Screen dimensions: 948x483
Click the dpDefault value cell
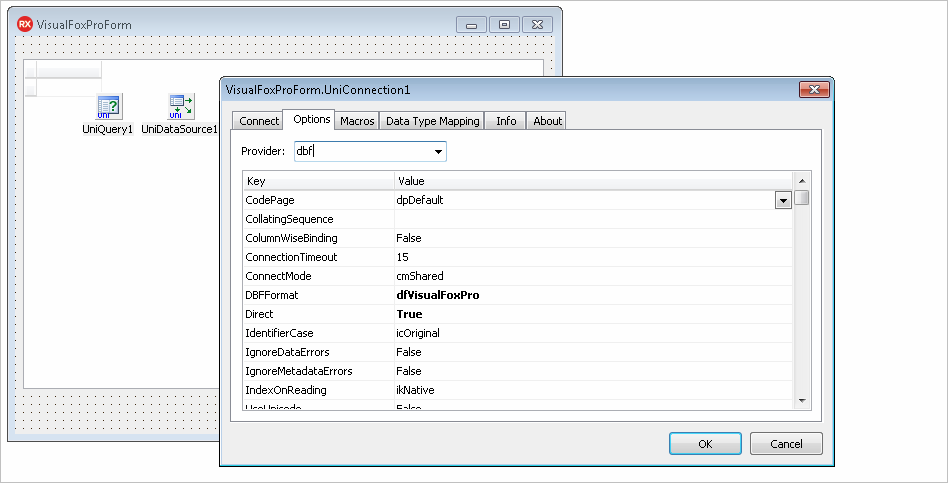584,200
